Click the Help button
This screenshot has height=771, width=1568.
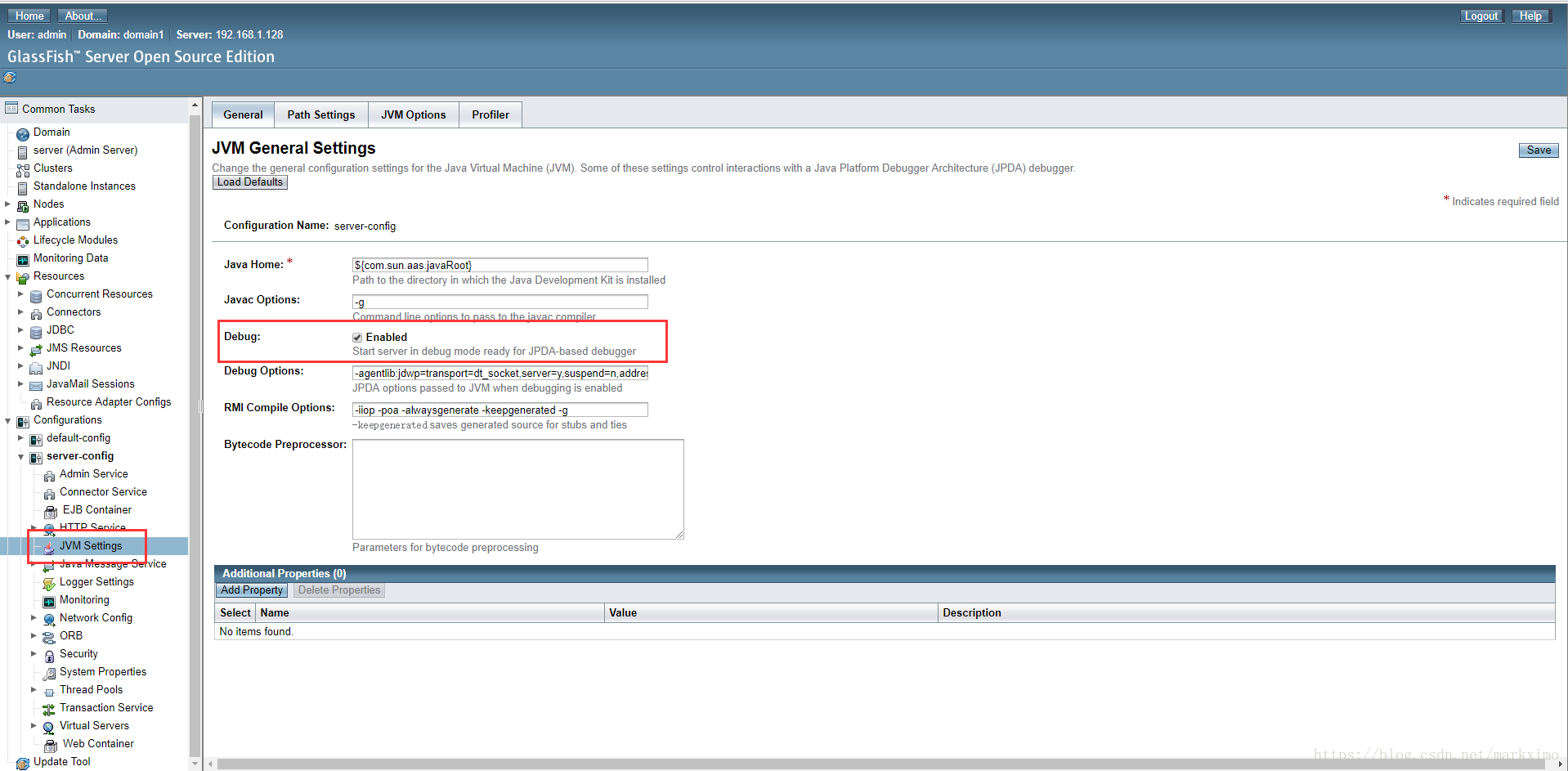(1530, 16)
